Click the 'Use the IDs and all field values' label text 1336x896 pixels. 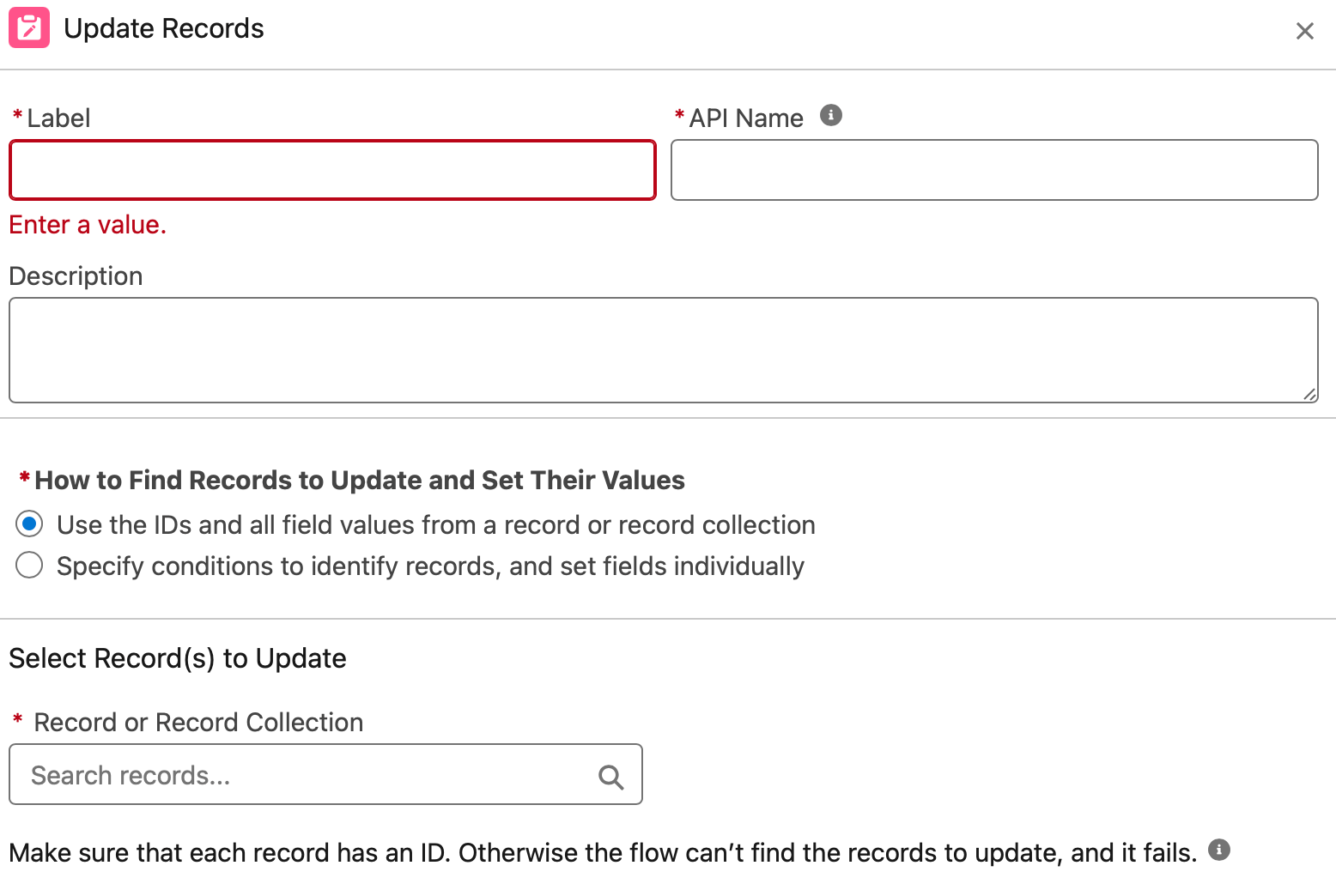(x=435, y=525)
